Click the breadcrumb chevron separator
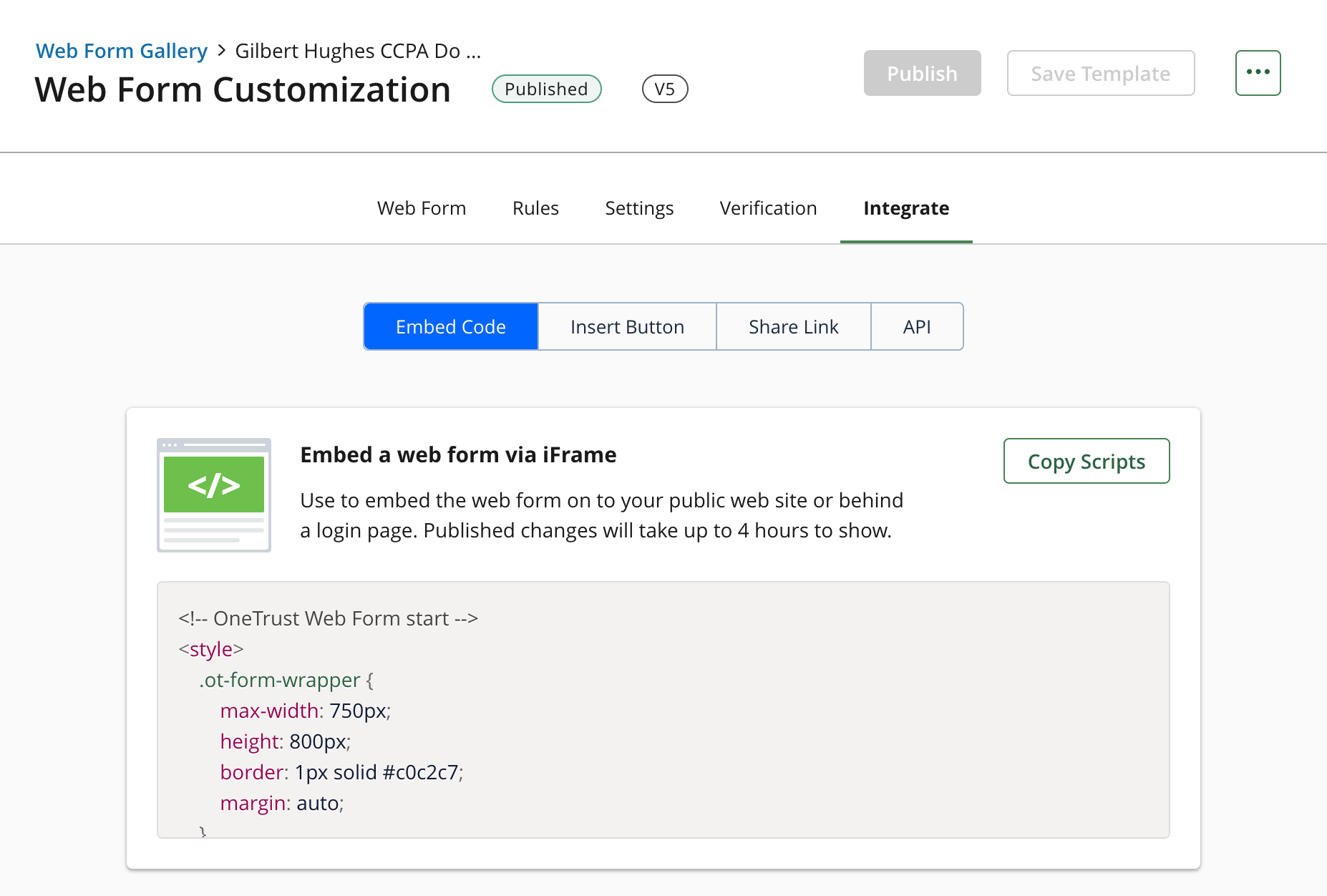 tap(221, 51)
